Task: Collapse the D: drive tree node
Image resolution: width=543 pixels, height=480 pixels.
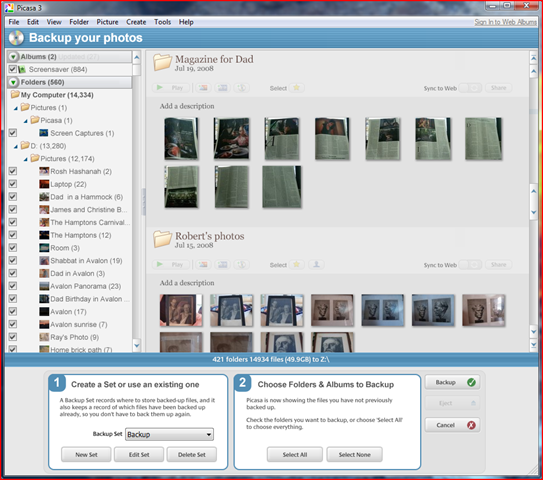Action: [x=16, y=146]
